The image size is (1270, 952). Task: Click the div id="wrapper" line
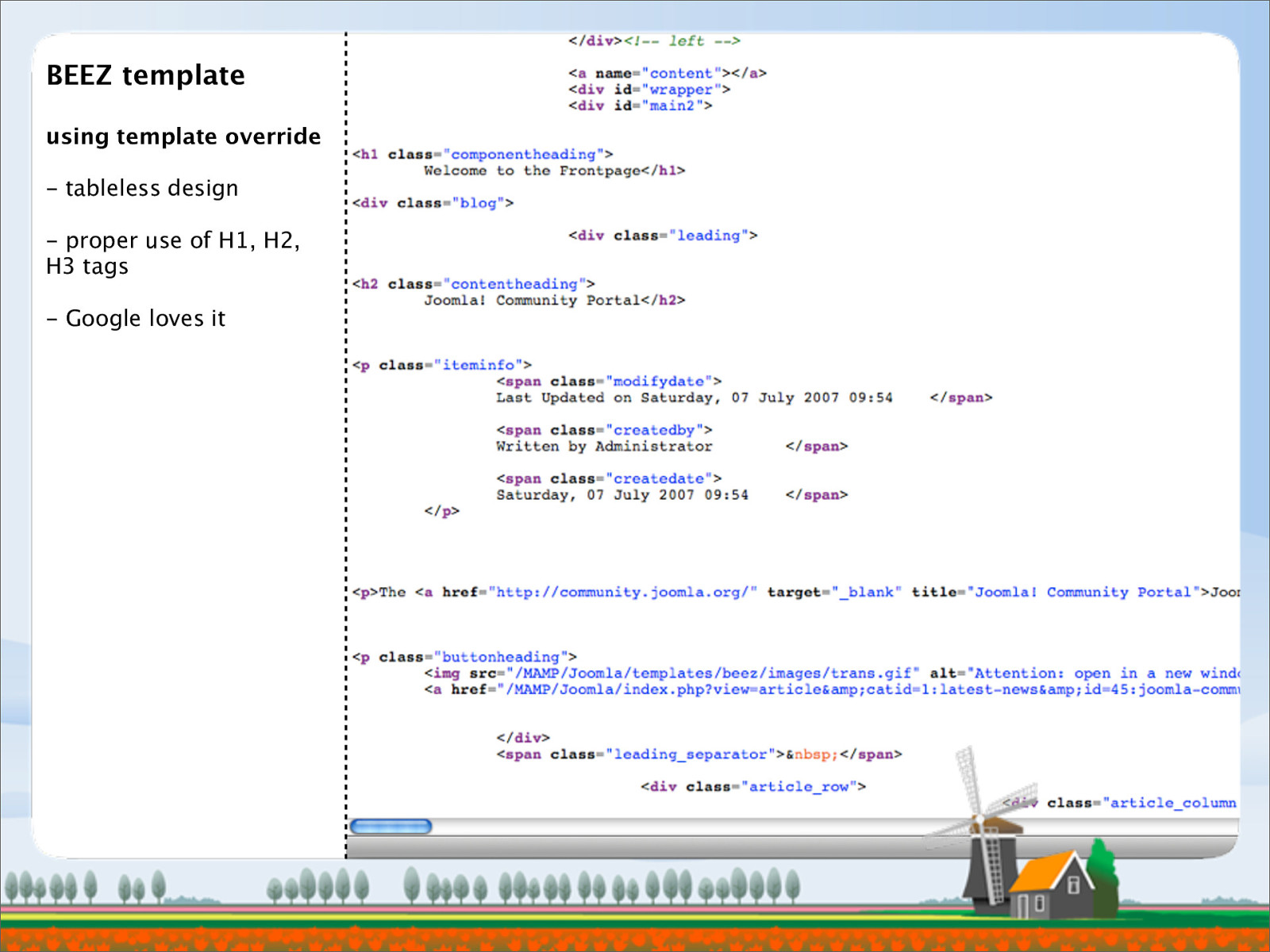(649, 90)
